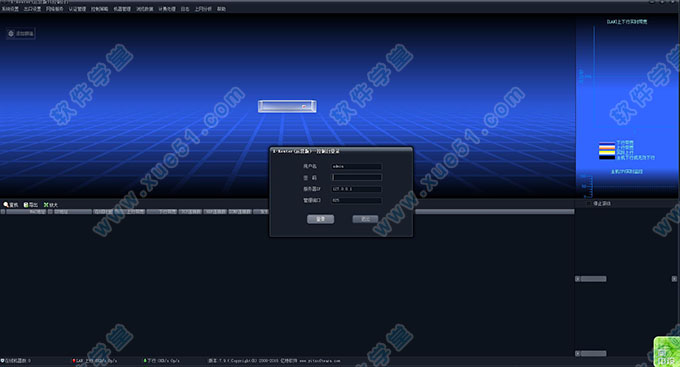The image size is (680, 367).
Task: Toggle the stop scrolling checkbox
Action: (589, 203)
